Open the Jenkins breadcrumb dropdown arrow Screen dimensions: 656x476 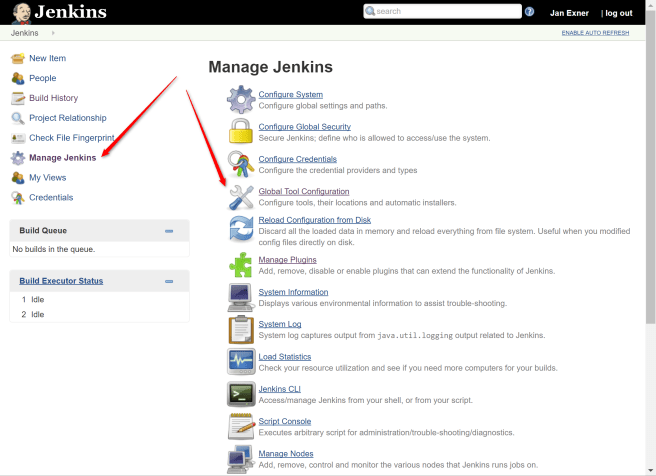[x=53, y=33]
